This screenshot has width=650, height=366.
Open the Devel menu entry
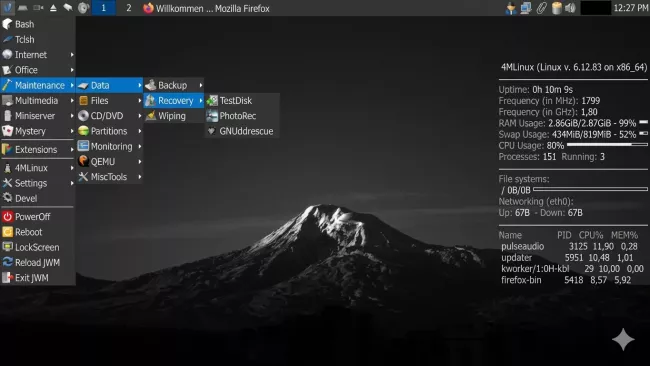pyautogui.click(x=38, y=199)
